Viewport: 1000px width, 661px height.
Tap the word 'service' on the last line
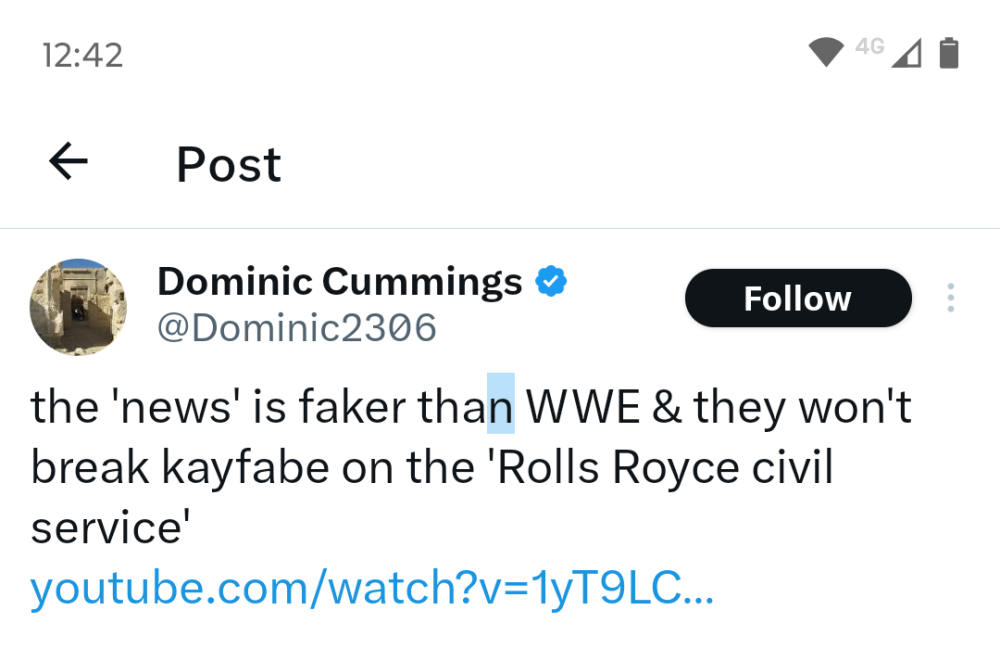[107, 529]
